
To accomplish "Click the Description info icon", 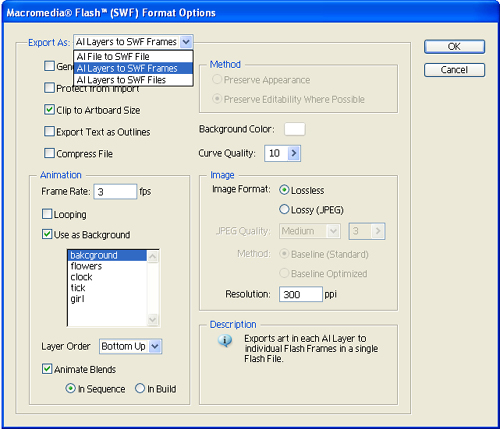I will click(x=225, y=341).
